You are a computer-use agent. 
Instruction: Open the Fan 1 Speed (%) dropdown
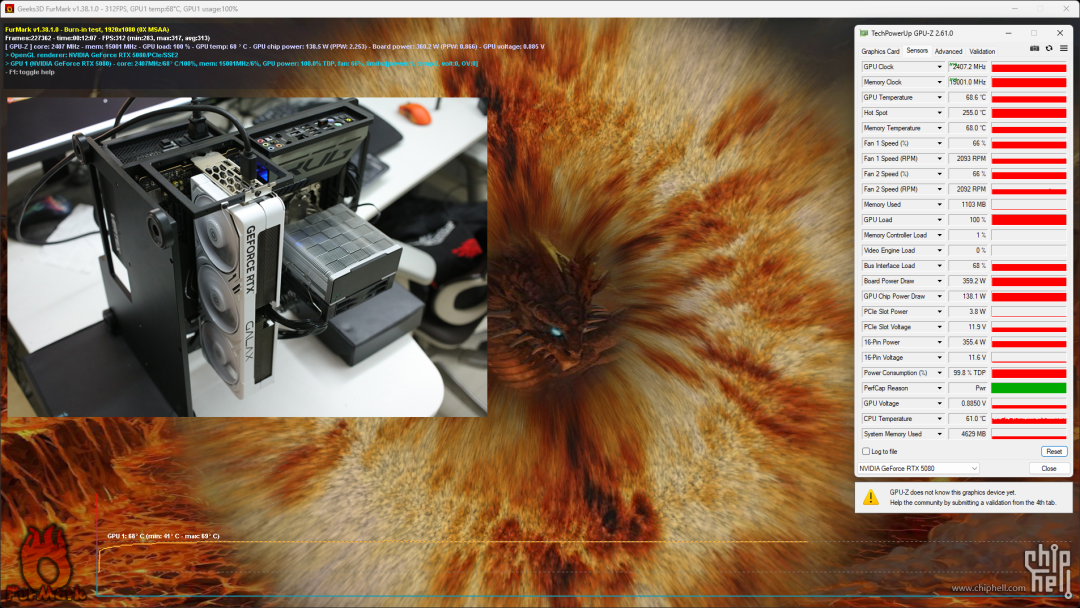[939, 143]
